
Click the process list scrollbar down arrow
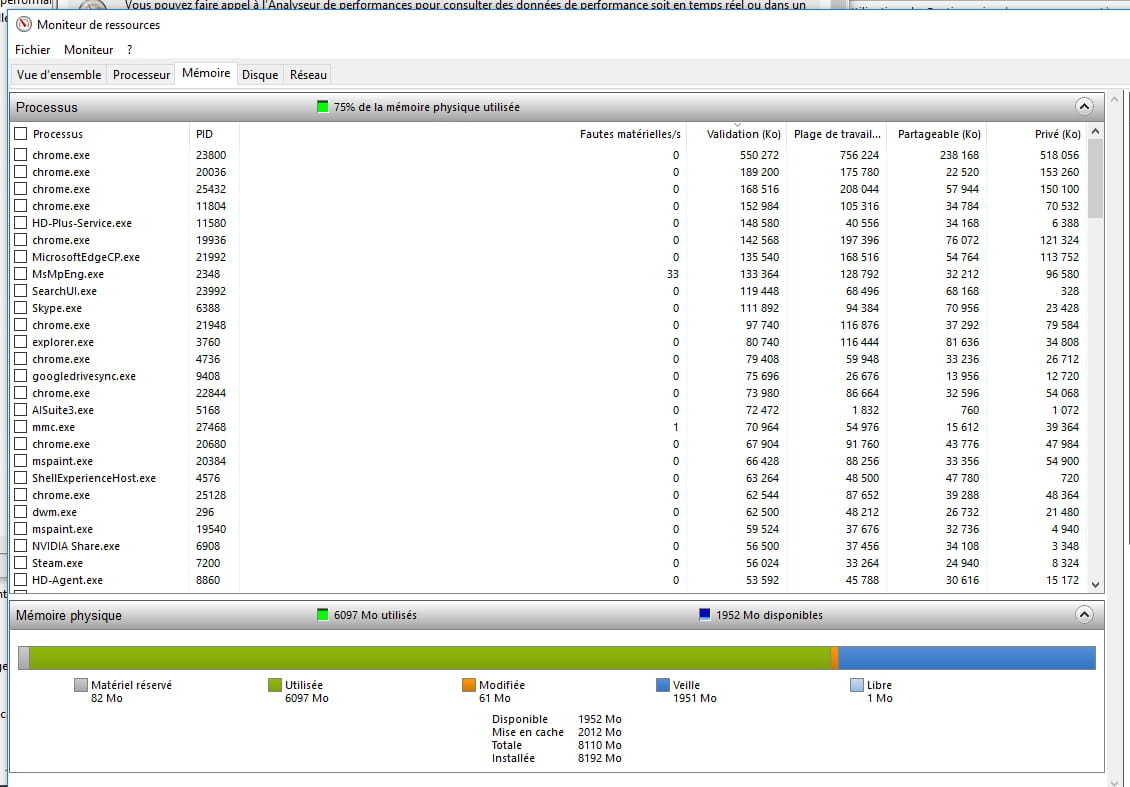[1095, 585]
